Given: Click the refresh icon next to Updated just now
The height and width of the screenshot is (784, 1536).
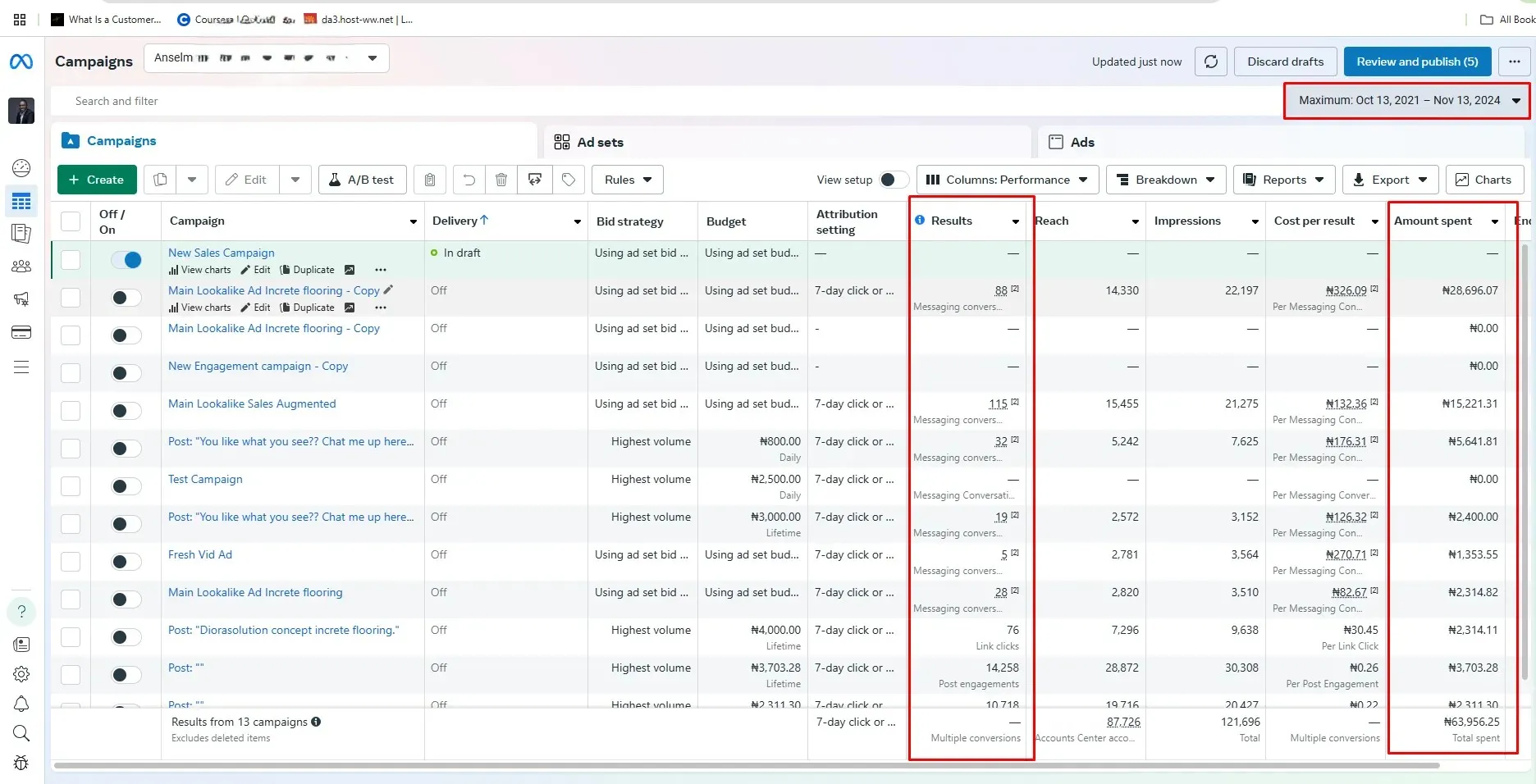Looking at the screenshot, I should 1210,62.
